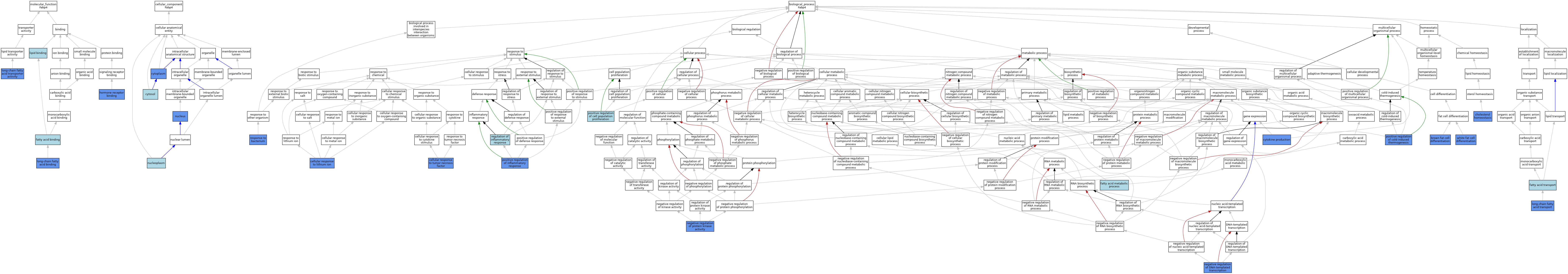Select the 'inflammatory response' node
The height and width of the screenshot is (274, 1568).
[x=478, y=116]
